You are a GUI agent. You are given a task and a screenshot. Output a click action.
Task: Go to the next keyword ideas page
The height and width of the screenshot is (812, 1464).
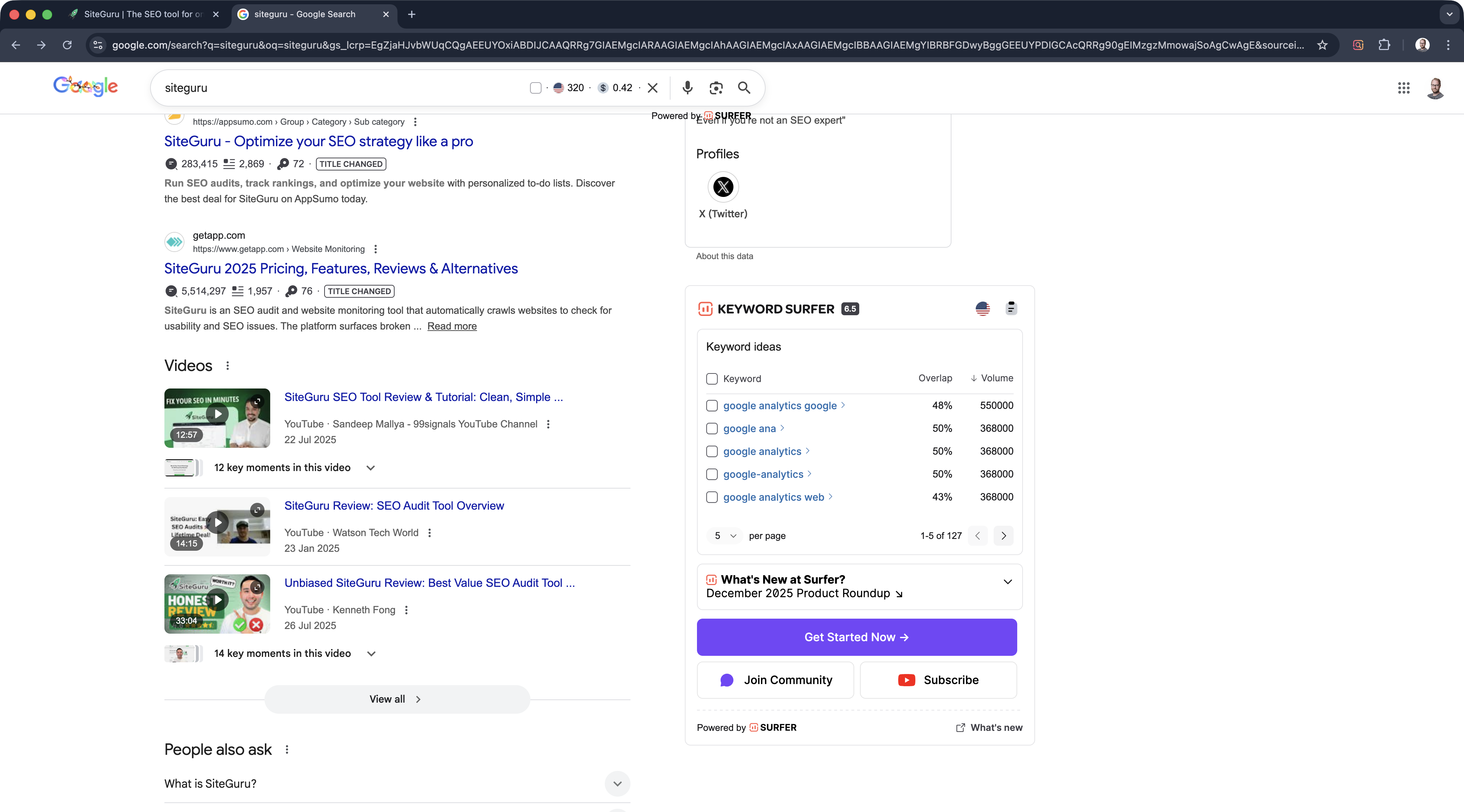[x=1003, y=535]
